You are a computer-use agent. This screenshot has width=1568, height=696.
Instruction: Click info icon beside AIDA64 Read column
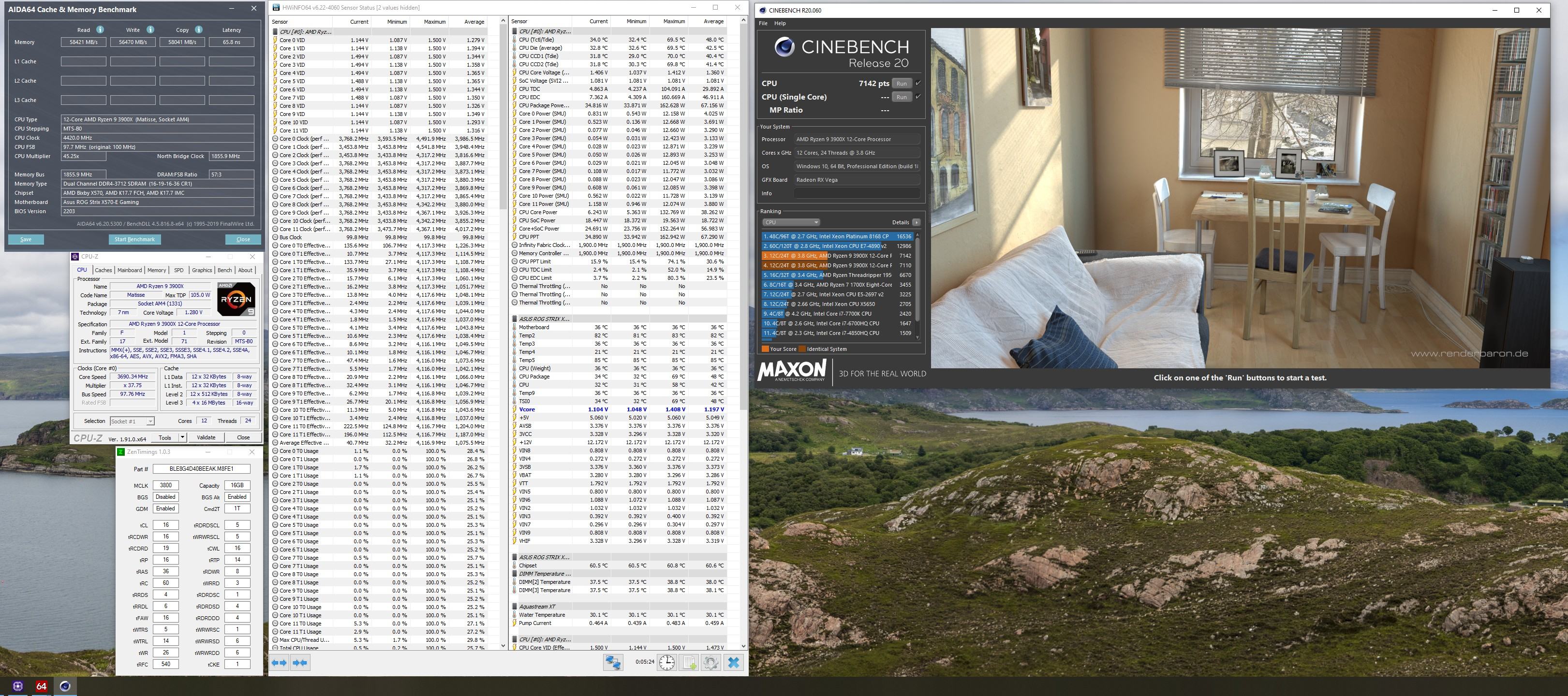click(100, 30)
